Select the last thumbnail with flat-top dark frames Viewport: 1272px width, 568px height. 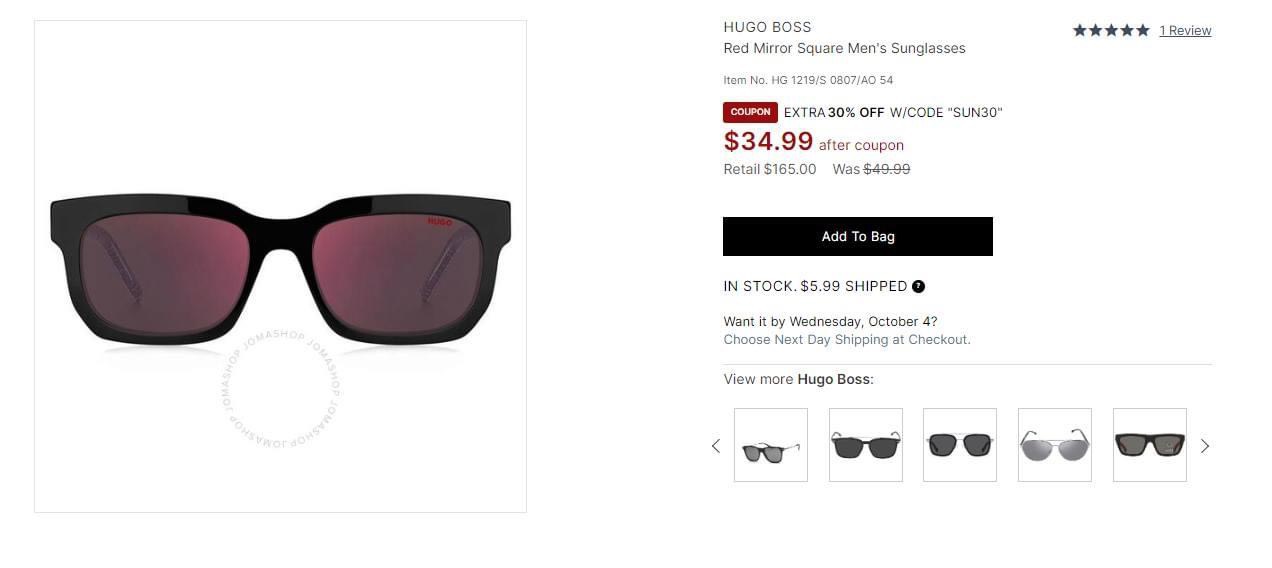[x=1149, y=445]
